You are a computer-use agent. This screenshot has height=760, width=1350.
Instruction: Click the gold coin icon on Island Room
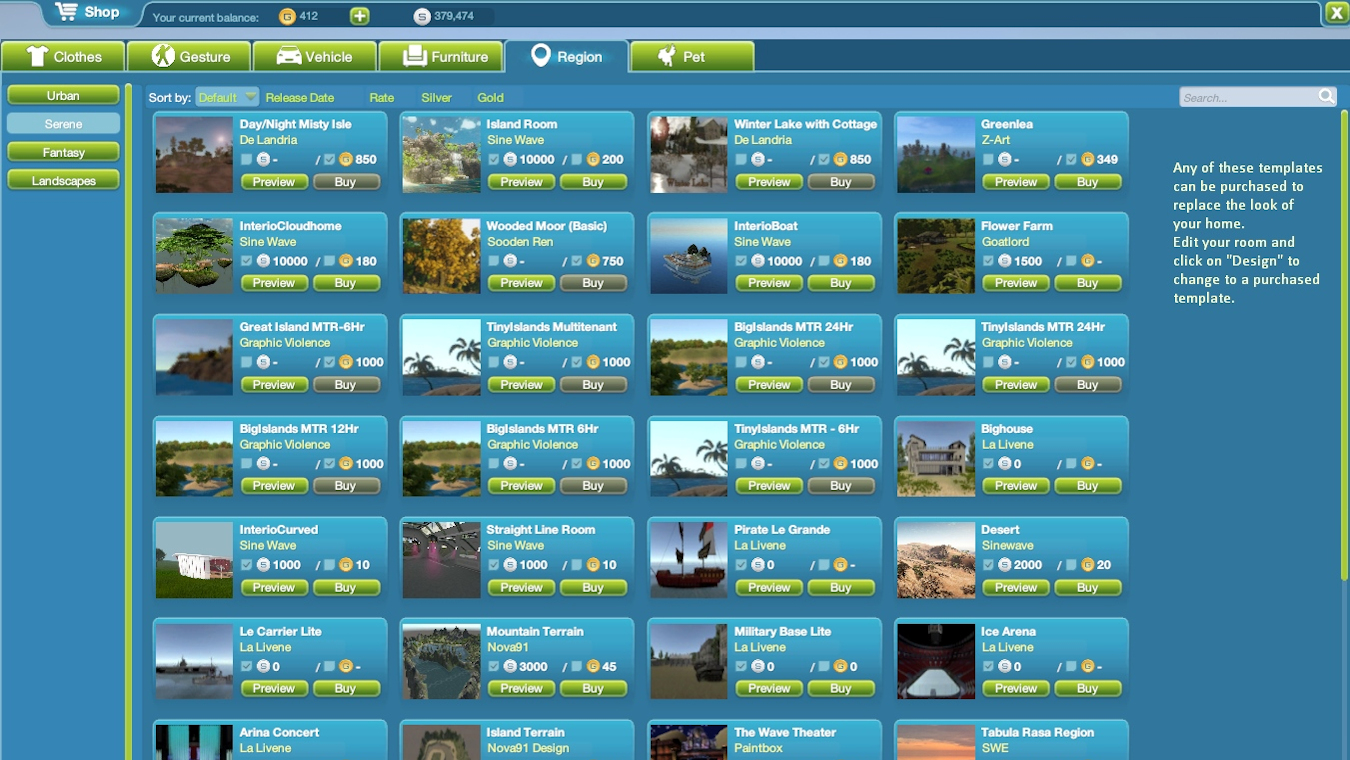coord(593,159)
